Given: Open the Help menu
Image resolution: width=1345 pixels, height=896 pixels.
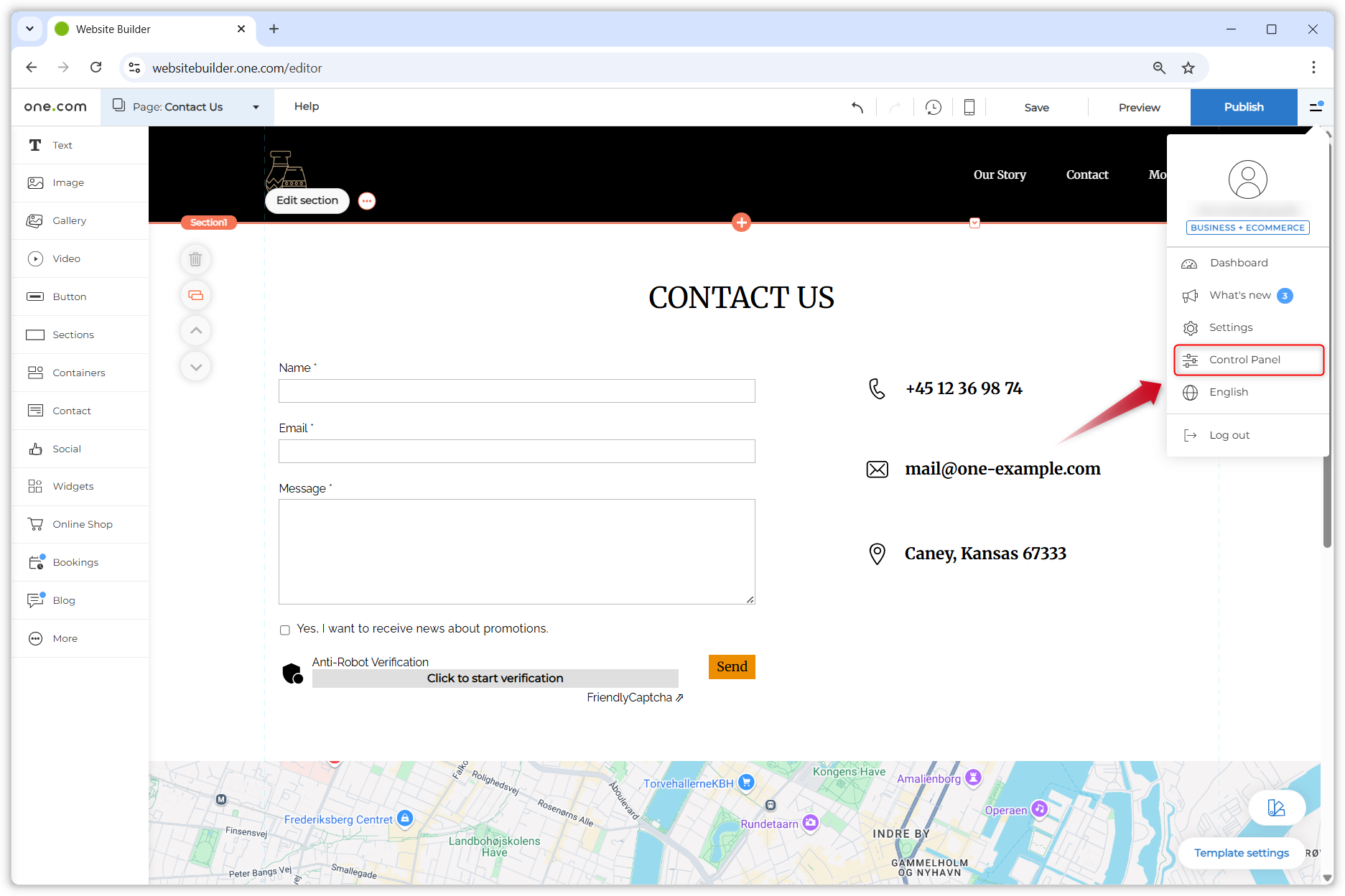Looking at the screenshot, I should [307, 106].
